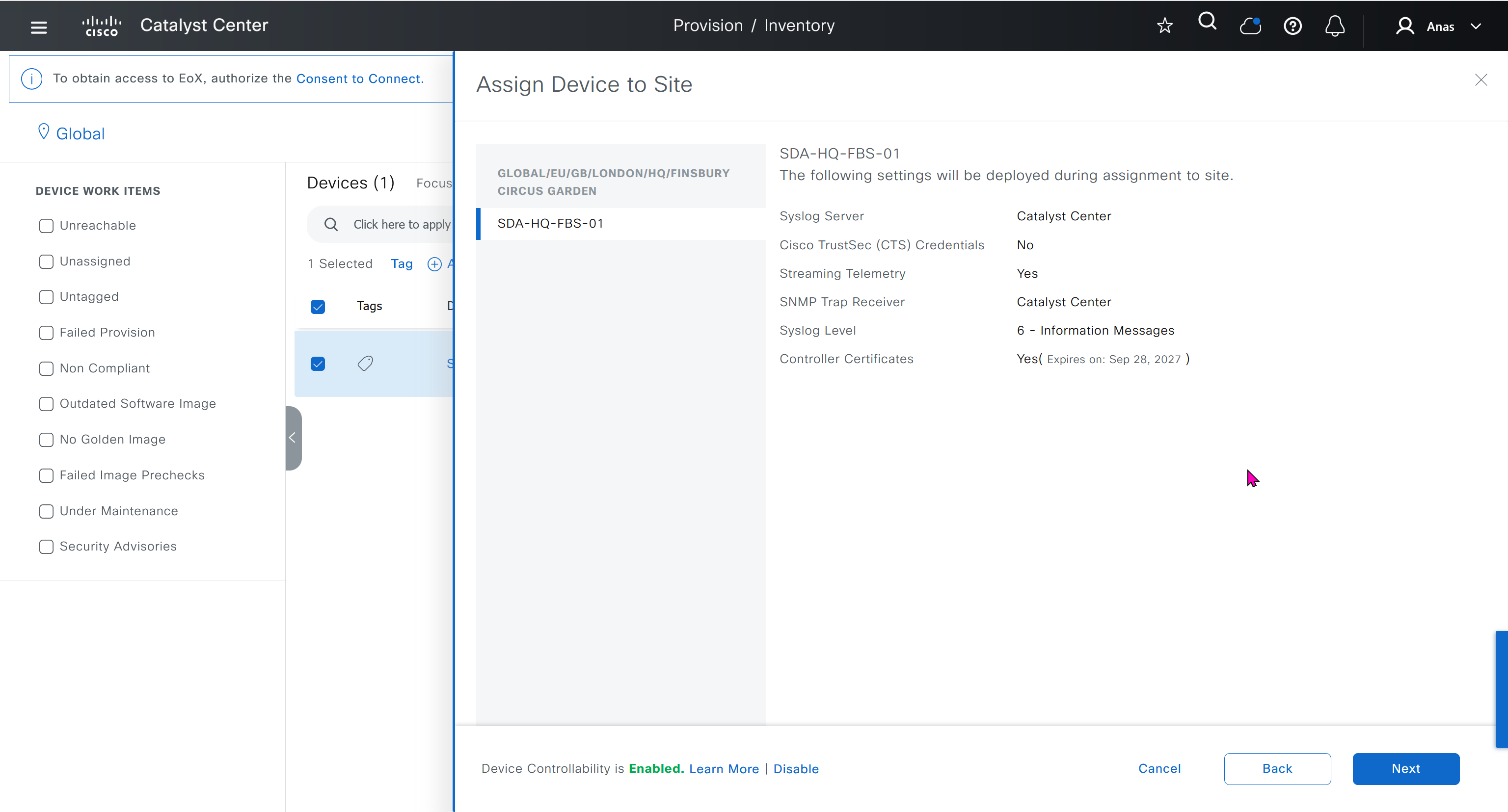Open the global search magnifier
The width and height of the screenshot is (1508, 812).
coord(1207,22)
